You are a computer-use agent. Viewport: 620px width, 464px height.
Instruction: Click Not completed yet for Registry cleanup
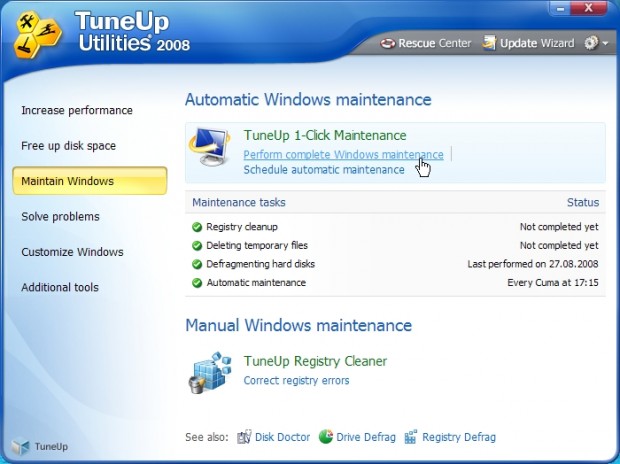click(559, 227)
